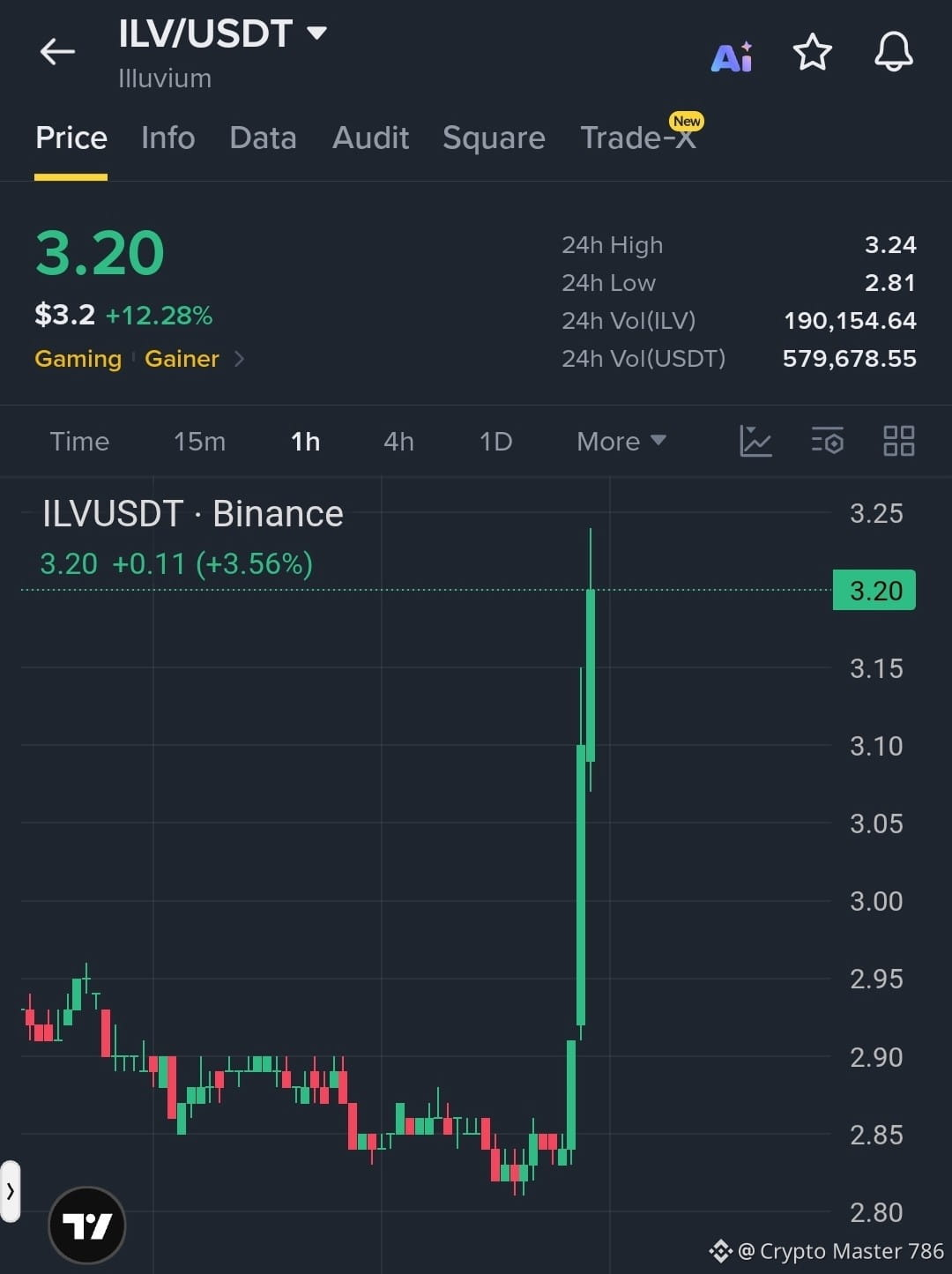Open the ILV/USDT pair selector dropdown
The width and height of the screenshot is (952, 1274).
click(x=223, y=34)
